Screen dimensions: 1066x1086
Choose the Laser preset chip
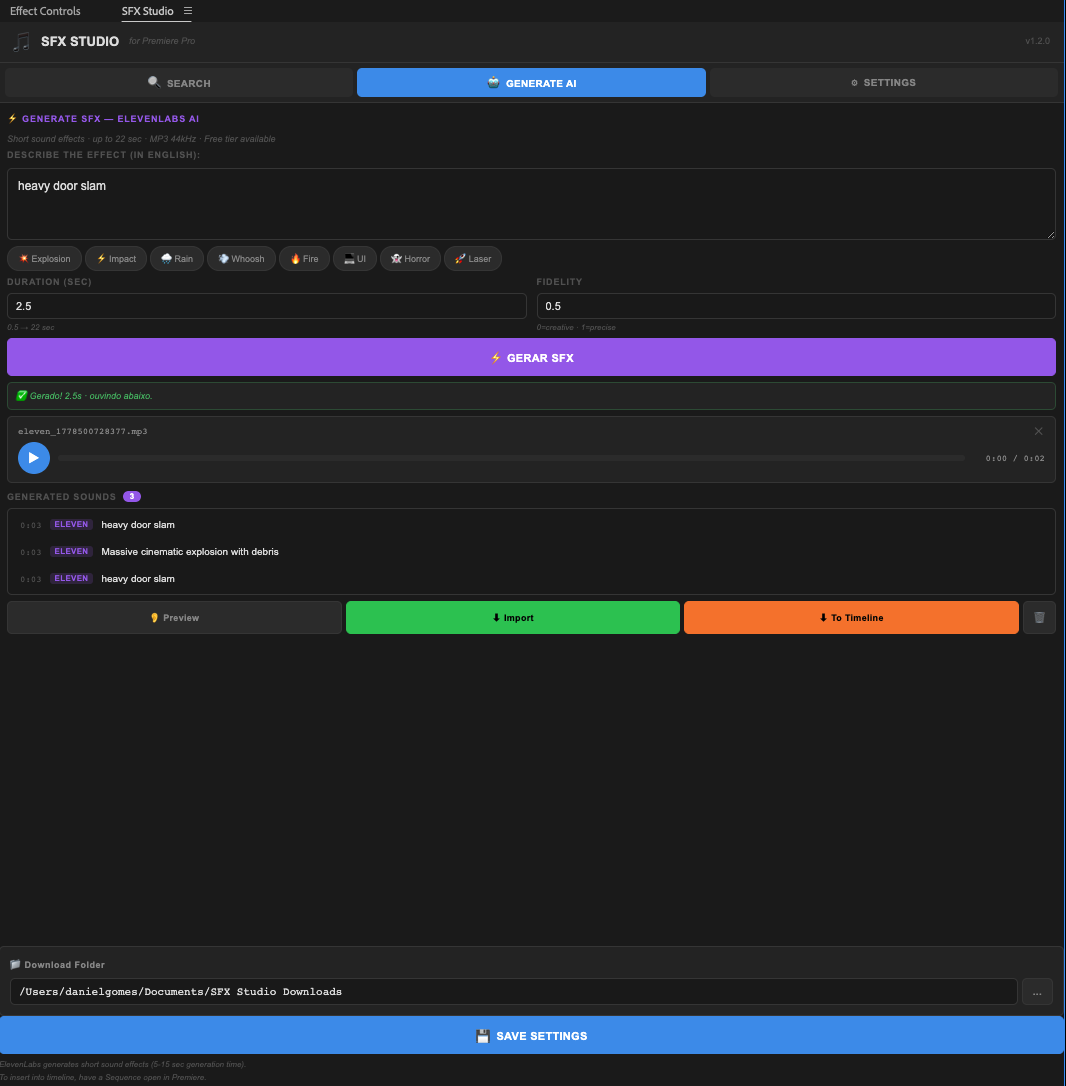(472, 259)
